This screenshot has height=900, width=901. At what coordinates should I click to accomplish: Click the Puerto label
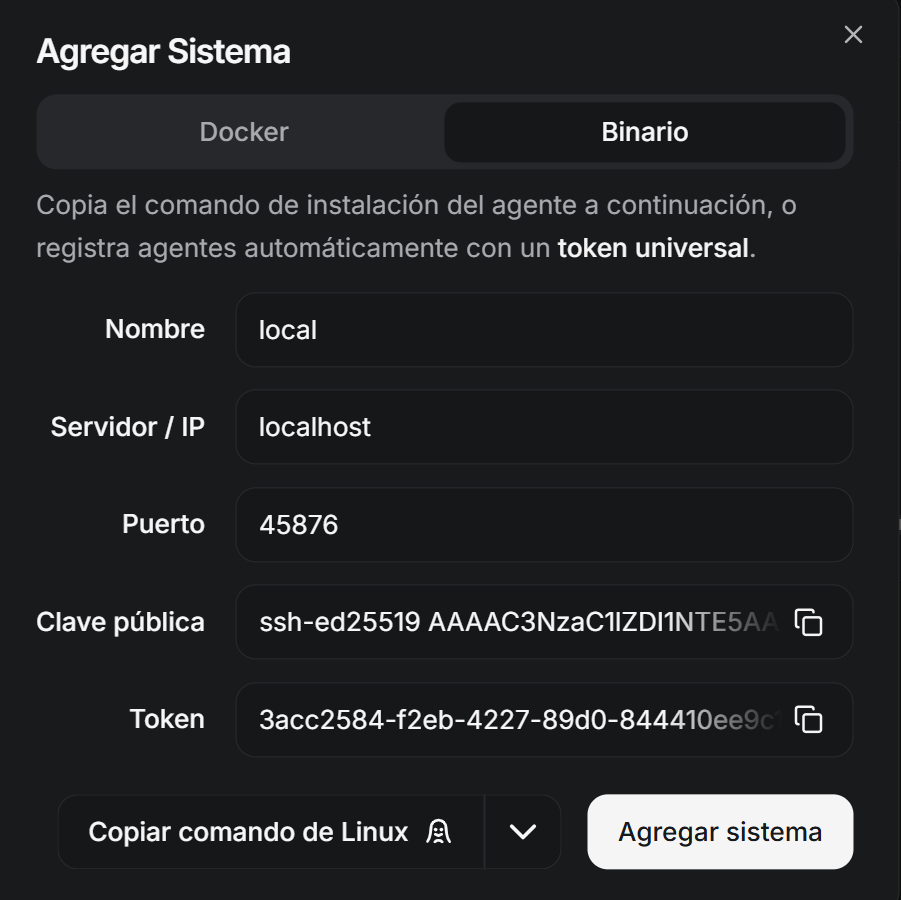click(x=163, y=525)
